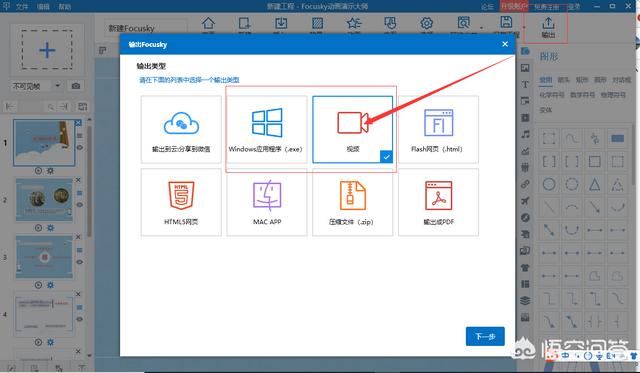Select slide 3 thumbnail
The height and width of the screenshot is (373, 640).
pyautogui.click(x=44, y=257)
